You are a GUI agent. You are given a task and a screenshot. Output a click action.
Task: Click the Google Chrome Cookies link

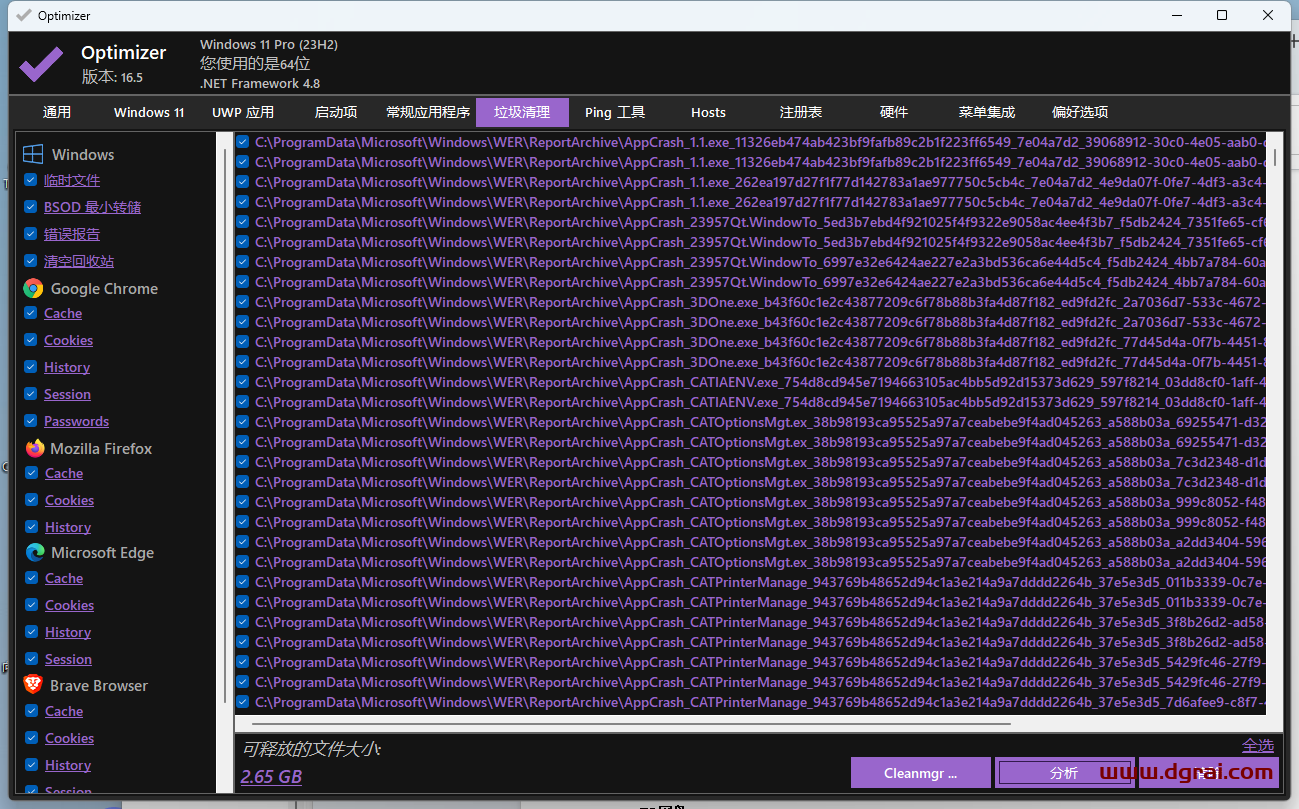pyautogui.click(x=68, y=340)
